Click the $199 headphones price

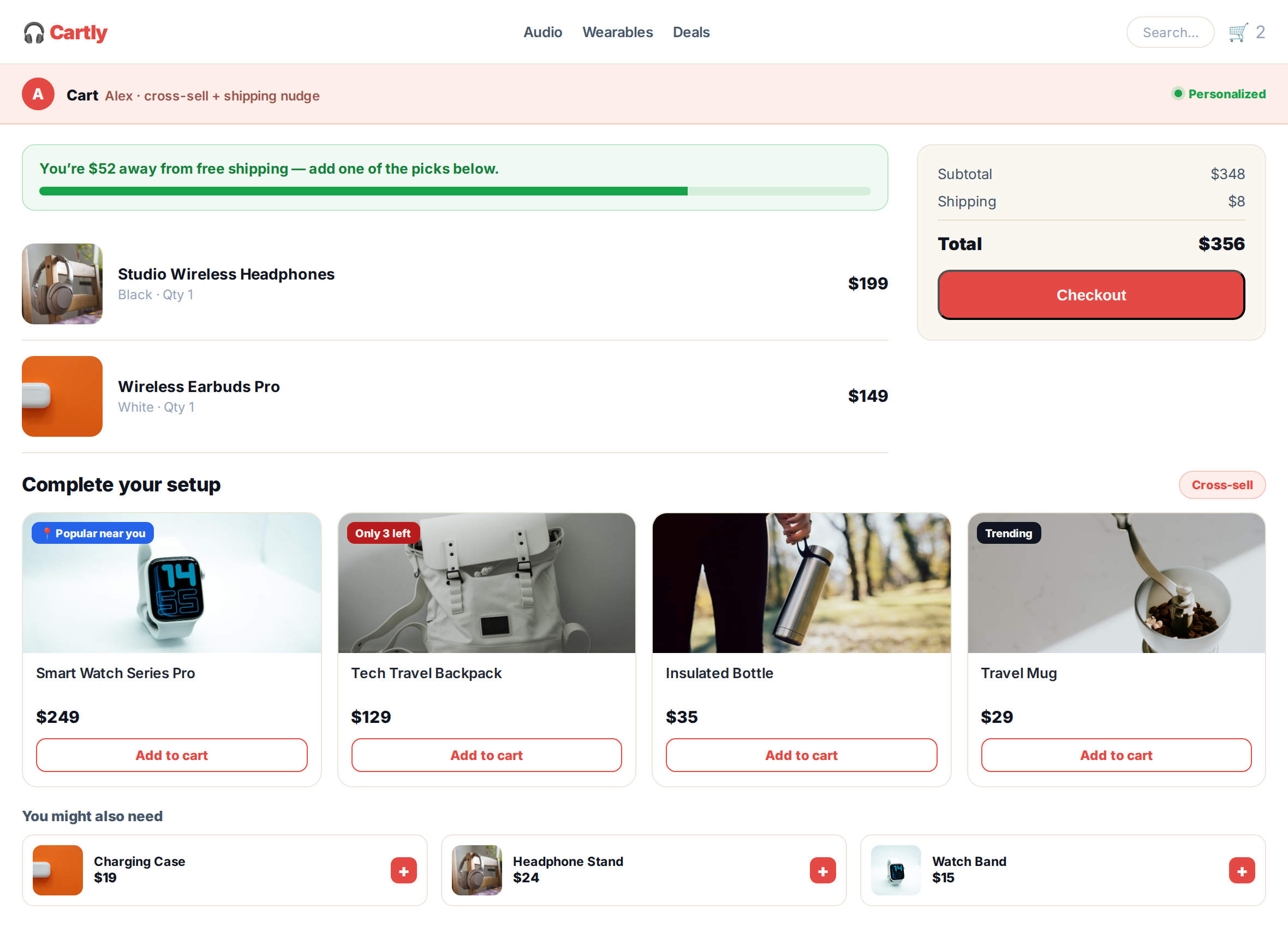coord(867,283)
